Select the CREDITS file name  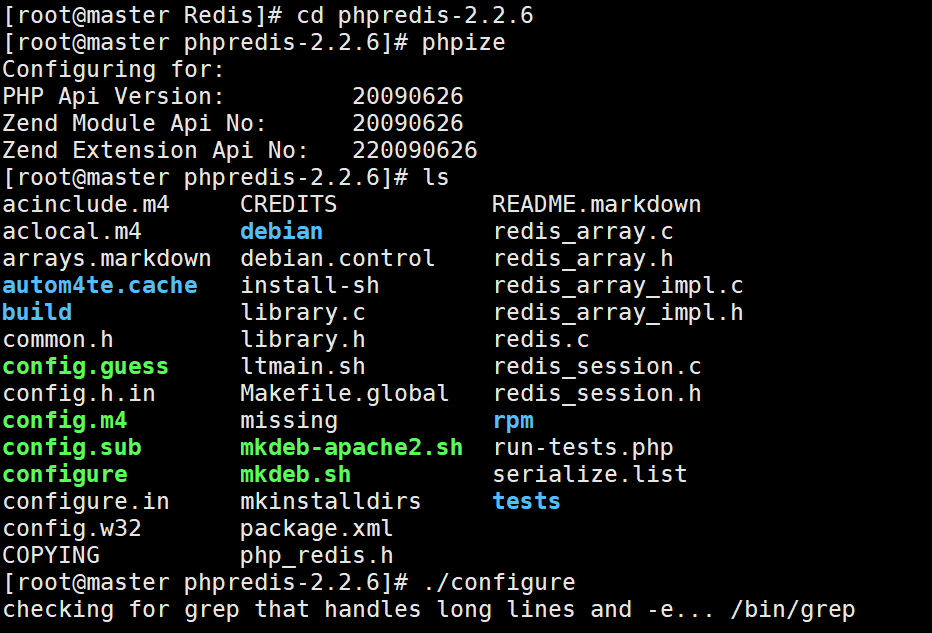288,204
